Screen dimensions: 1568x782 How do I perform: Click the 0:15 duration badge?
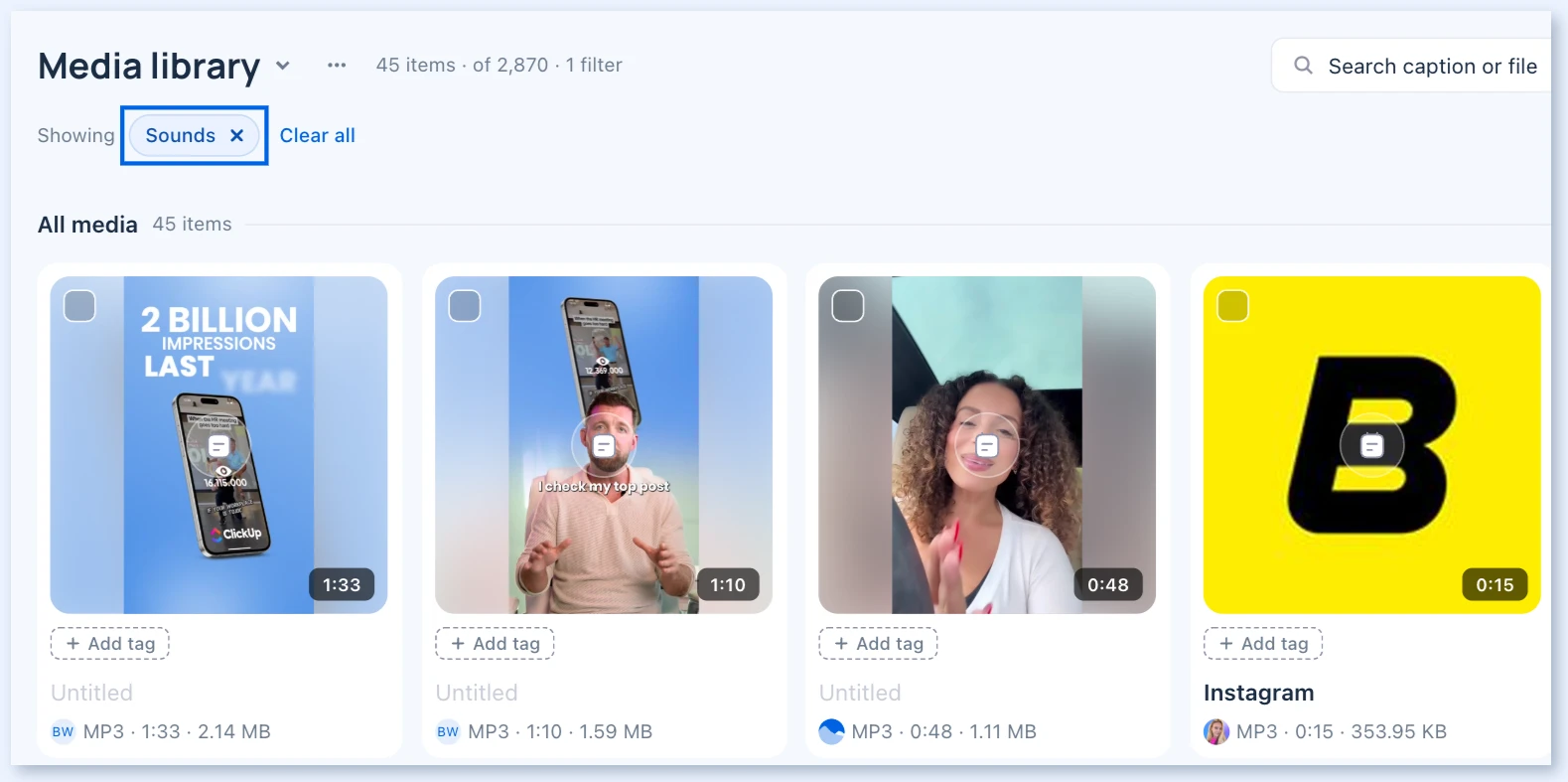[1495, 585]
